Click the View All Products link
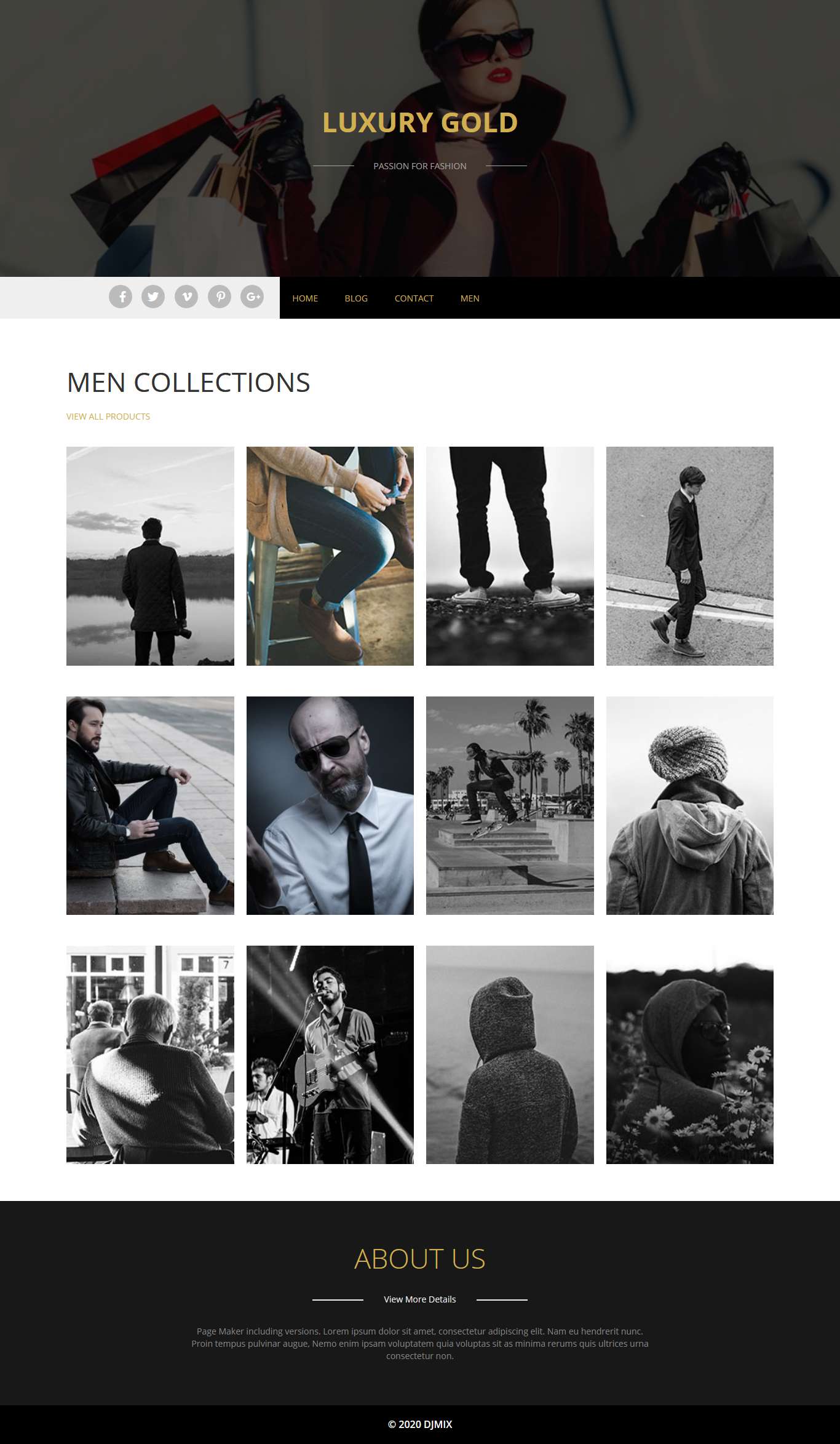 (x=108, y=417)
